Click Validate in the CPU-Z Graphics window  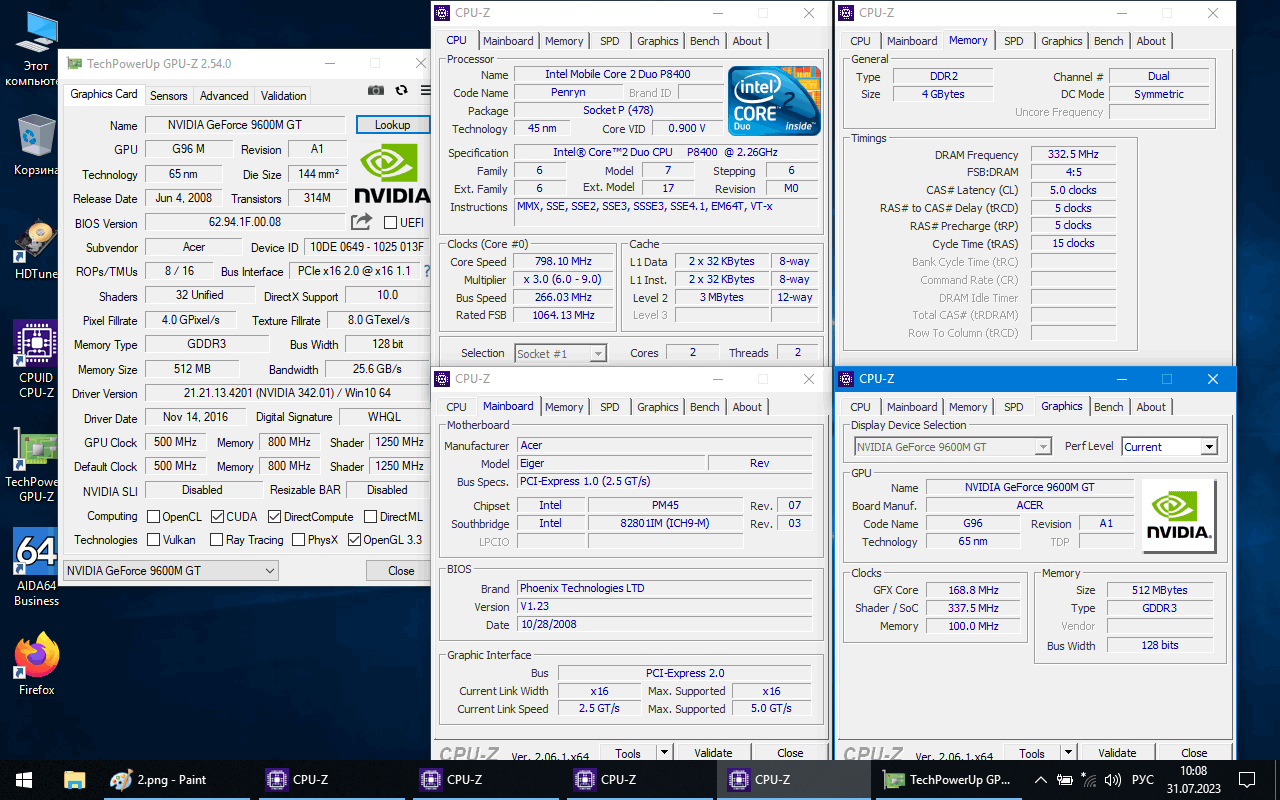[x=1117, y=753]
